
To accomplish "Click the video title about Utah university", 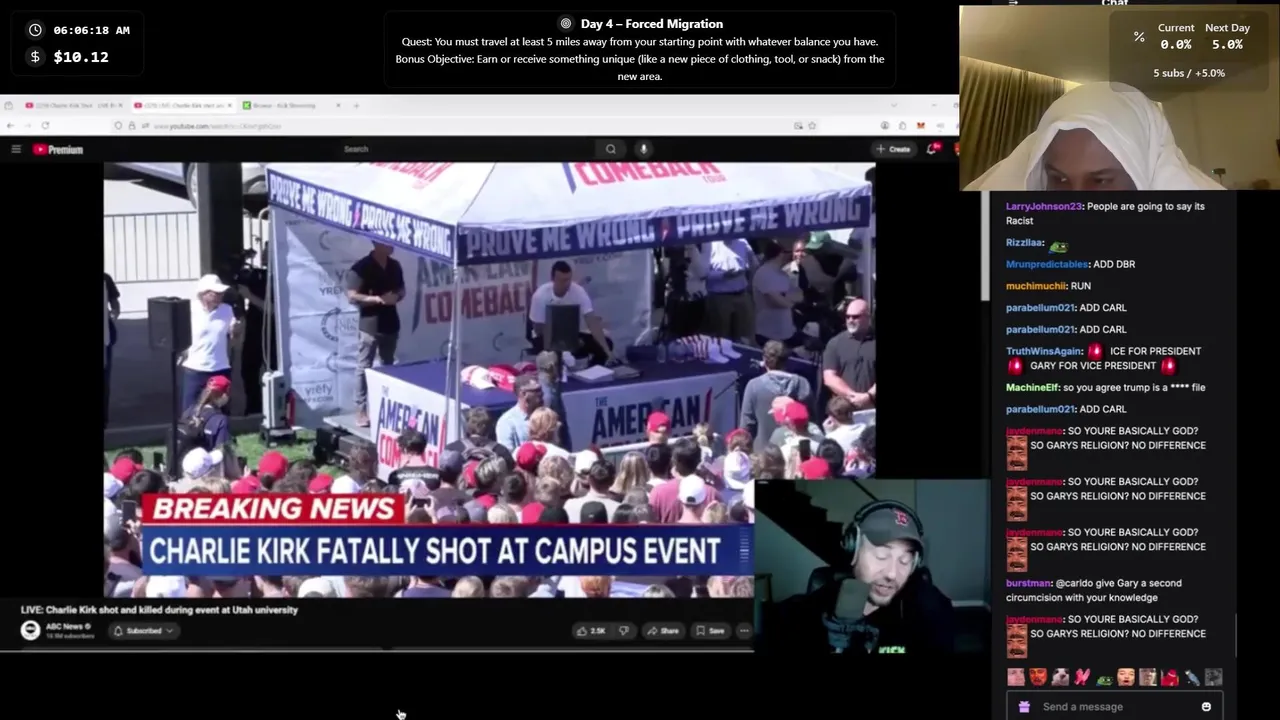I will (x=159, y=610).
